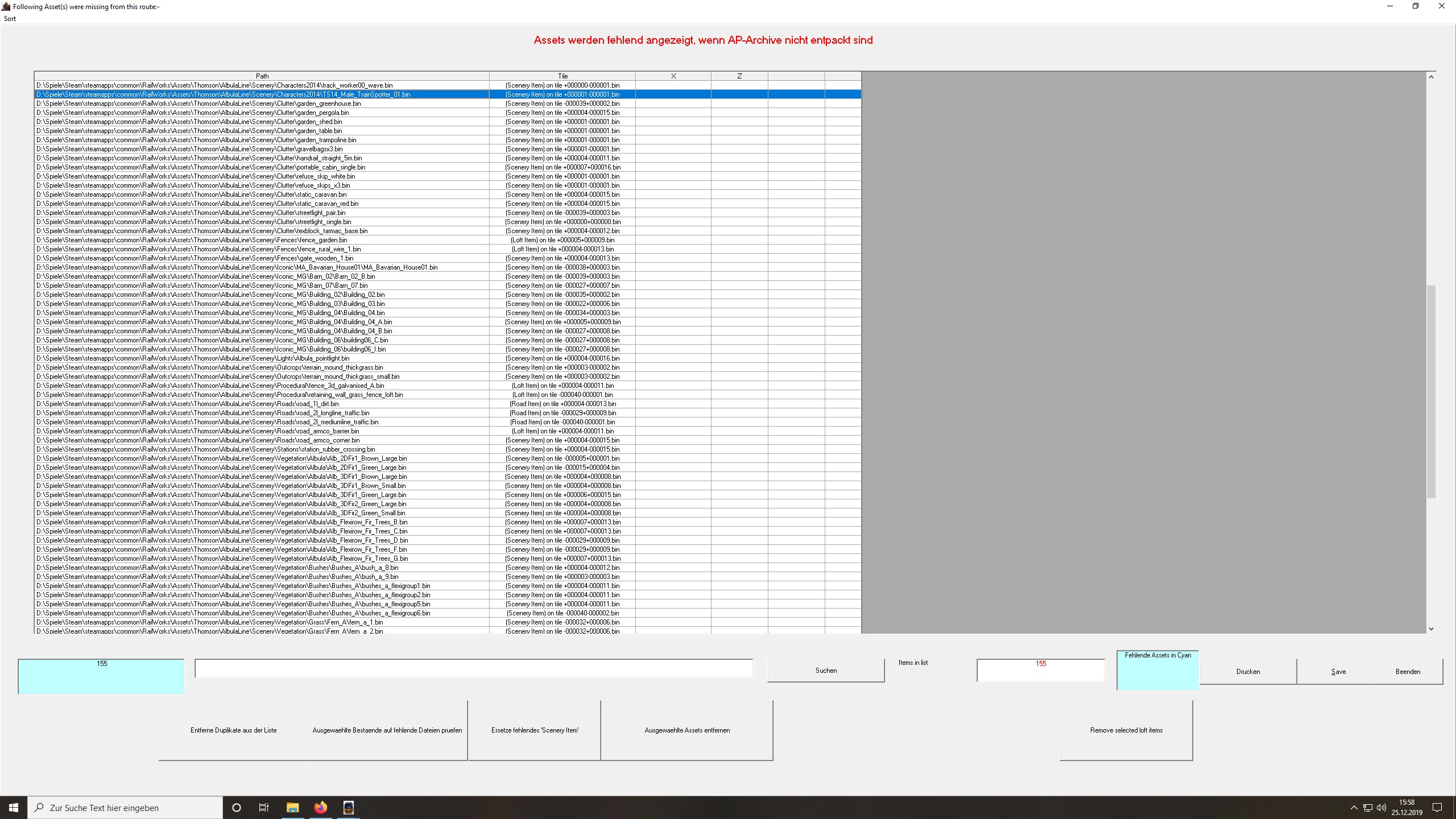Click the volume icon in system tray
Image resolution: width=1456 pixels, height=819 pixels.
(1381, 808)
